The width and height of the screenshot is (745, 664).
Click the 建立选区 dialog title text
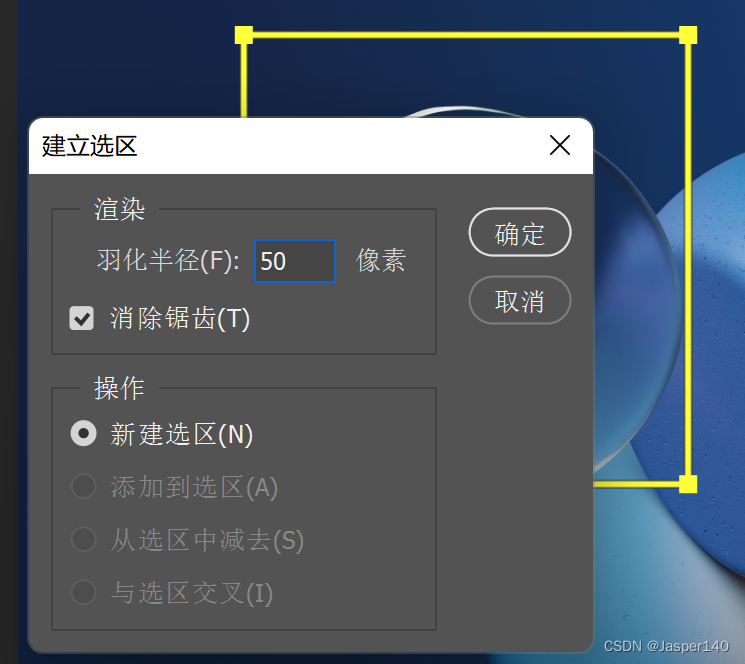tap(89, 146)
